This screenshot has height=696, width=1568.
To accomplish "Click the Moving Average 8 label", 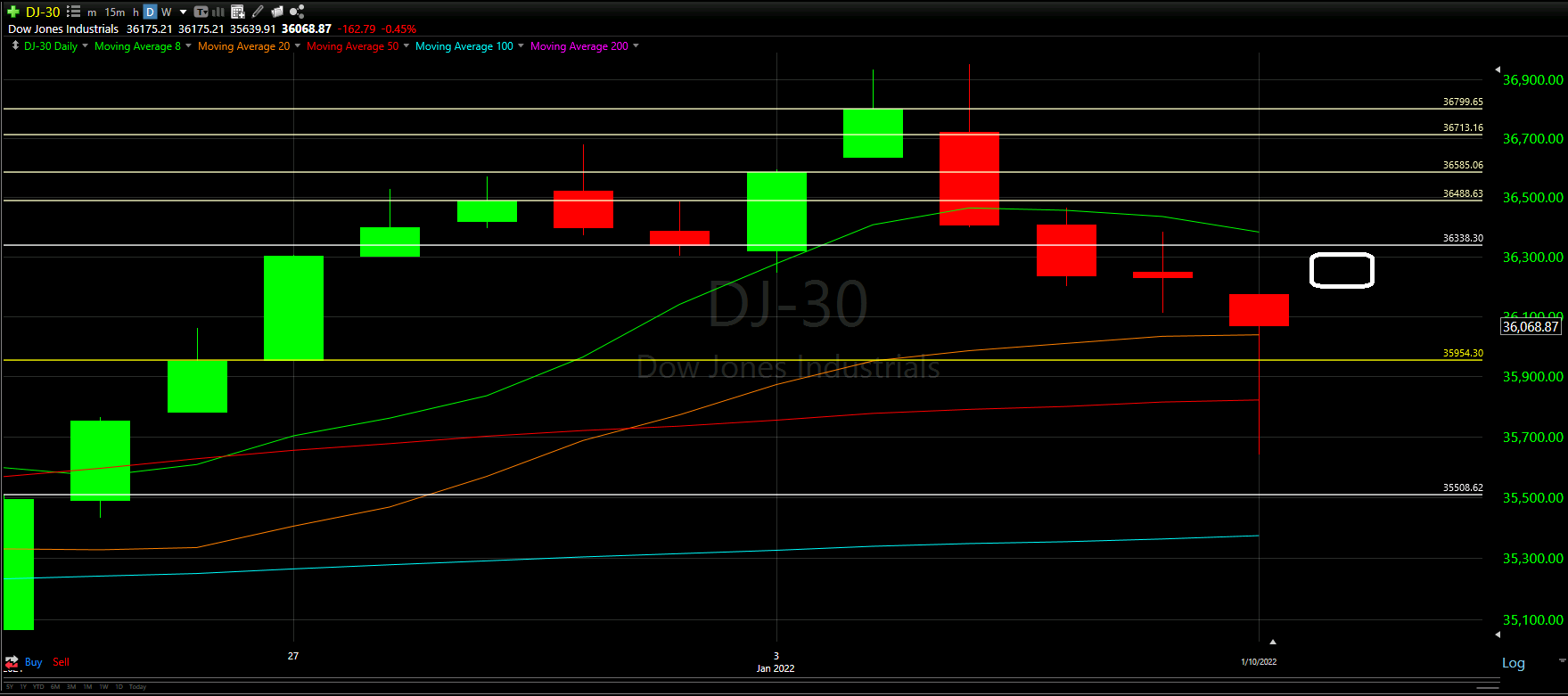I will 137,46.
